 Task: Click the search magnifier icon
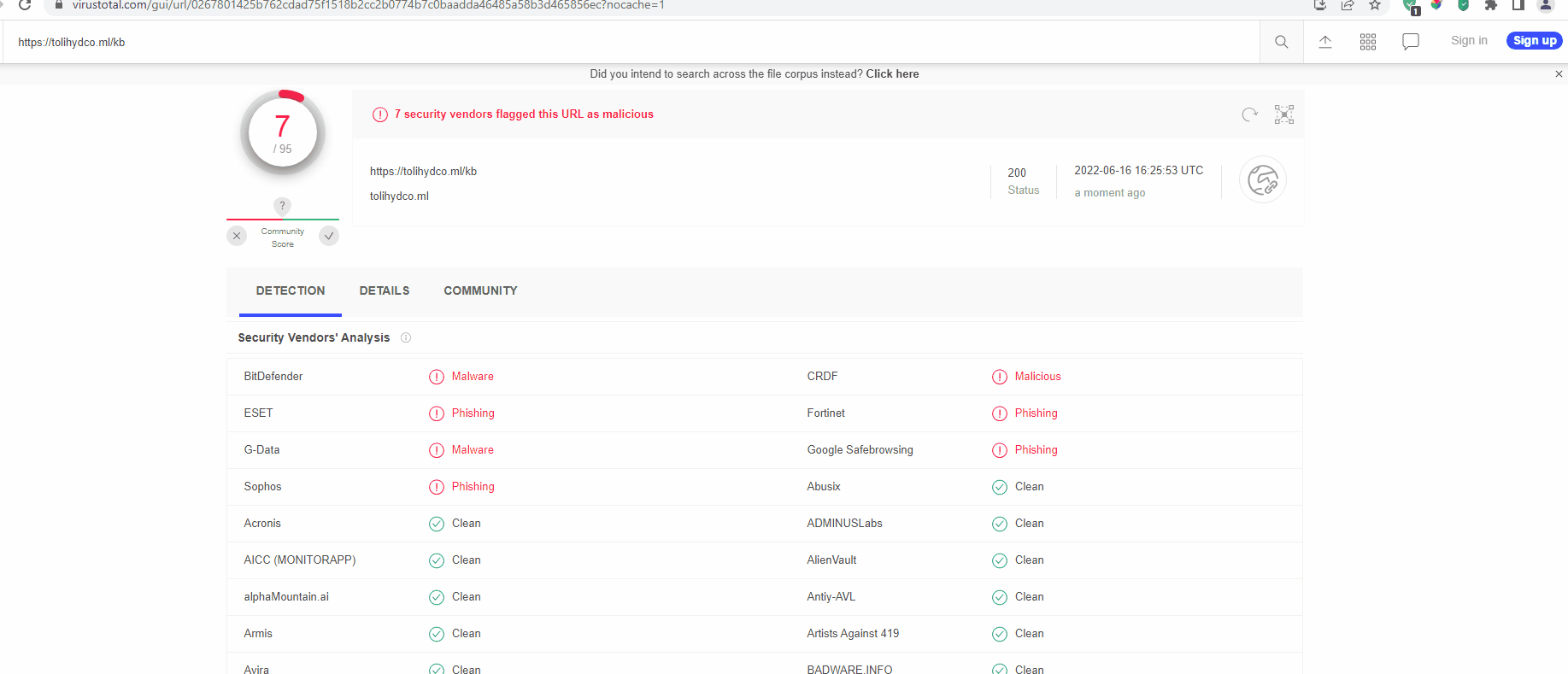tap(1281, 42)
